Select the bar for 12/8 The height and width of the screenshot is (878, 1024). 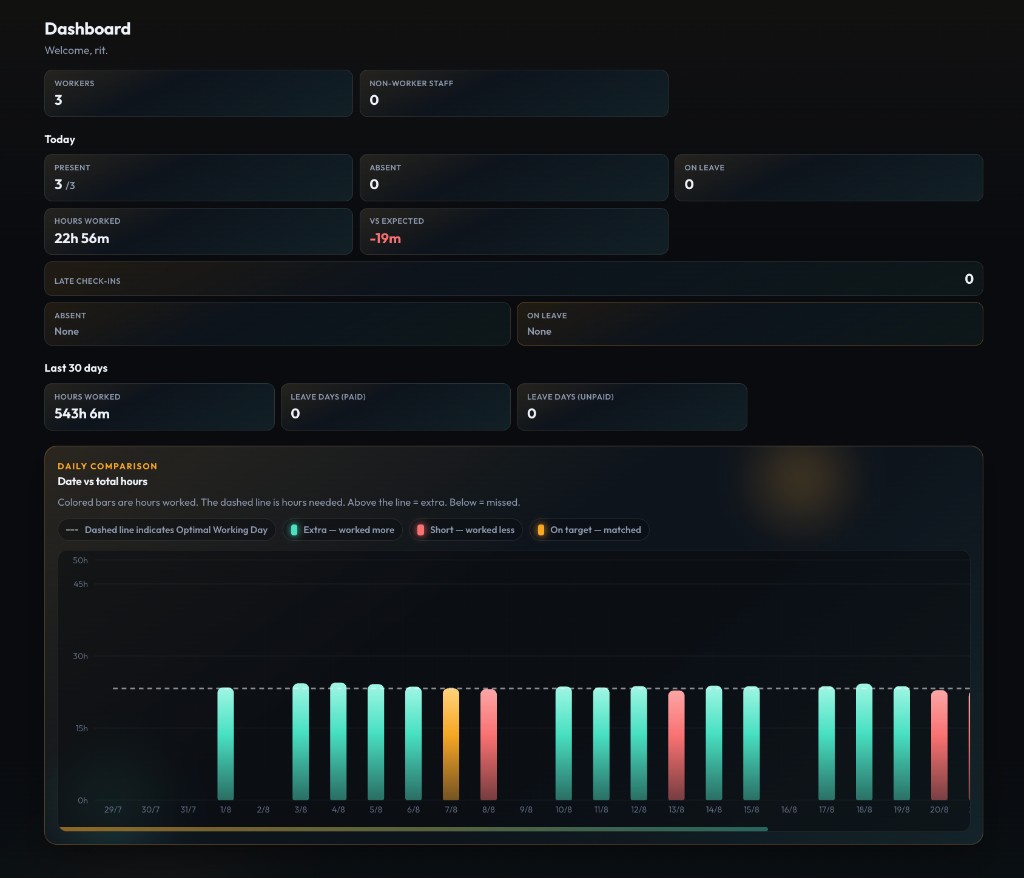pyautogui.click(x=639, y=743)
